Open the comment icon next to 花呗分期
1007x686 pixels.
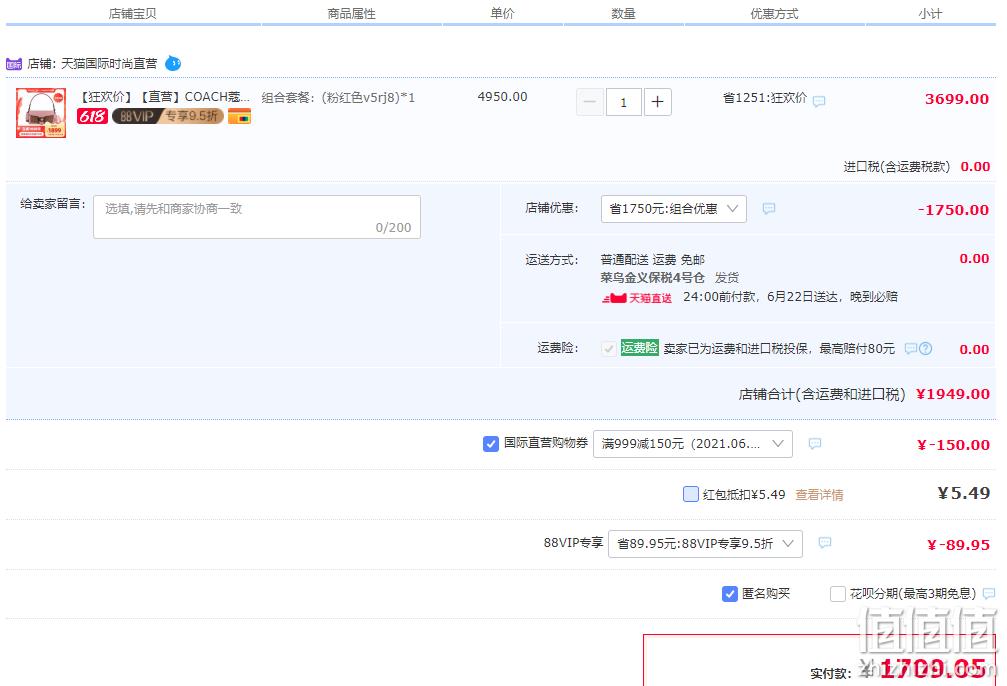[989, 594]
